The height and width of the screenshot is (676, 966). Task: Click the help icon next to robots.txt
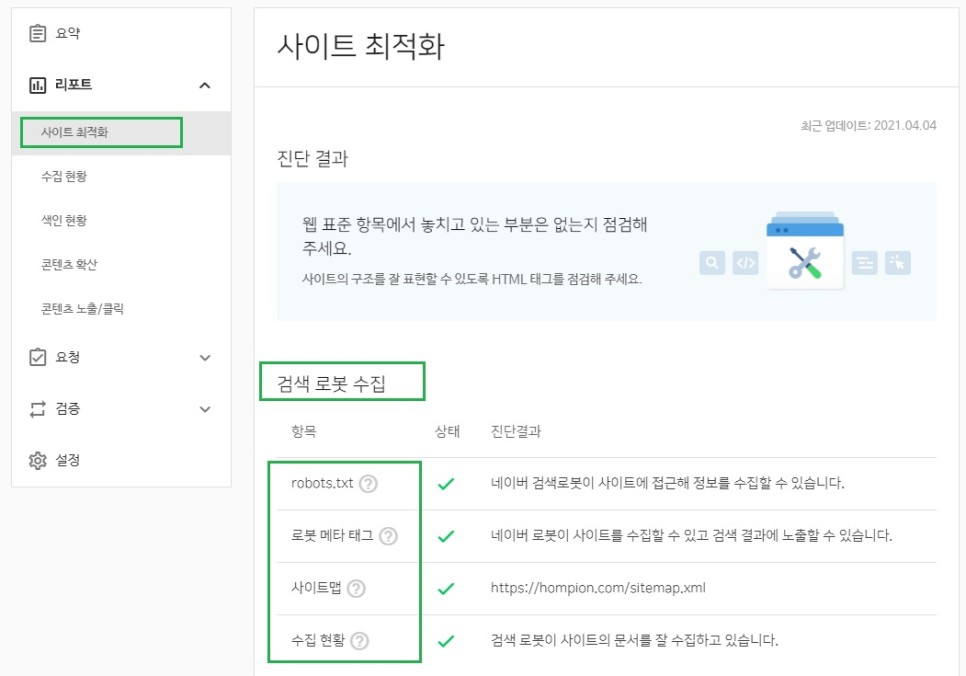(x=368, y=484)
